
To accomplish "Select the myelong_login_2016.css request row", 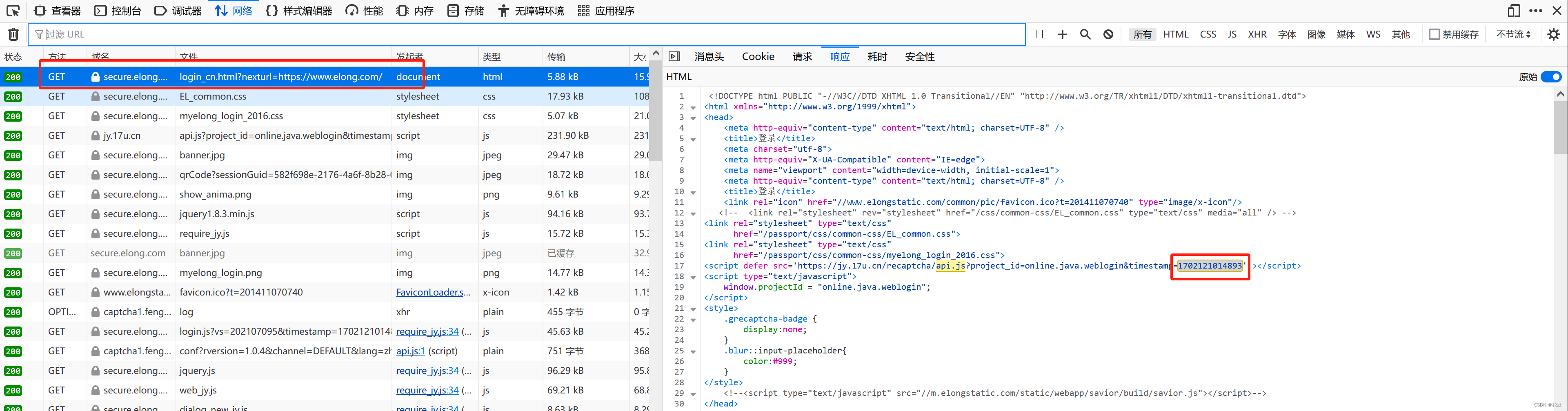I will click(325, 116).
